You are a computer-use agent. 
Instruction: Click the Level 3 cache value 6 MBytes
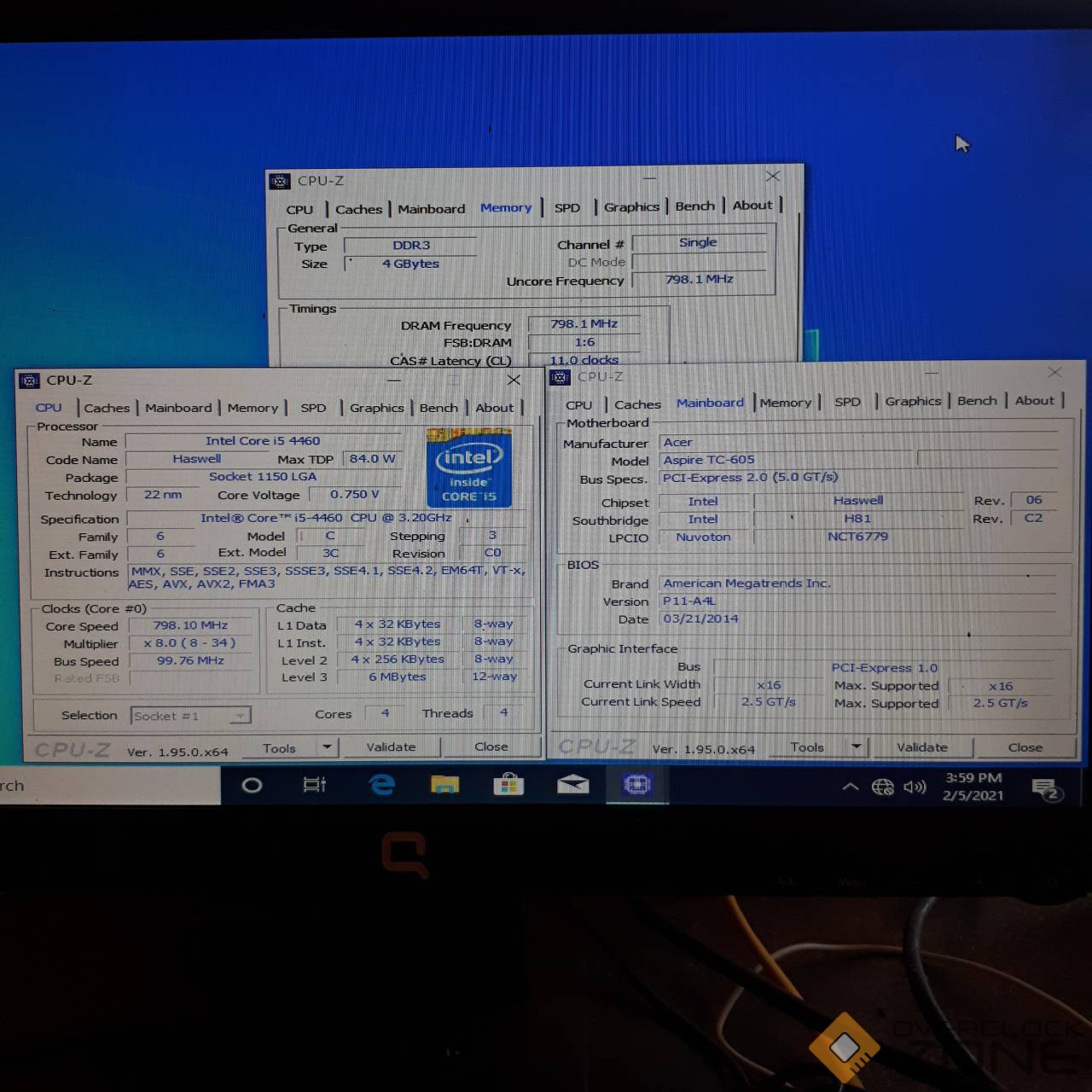(398, 677)
